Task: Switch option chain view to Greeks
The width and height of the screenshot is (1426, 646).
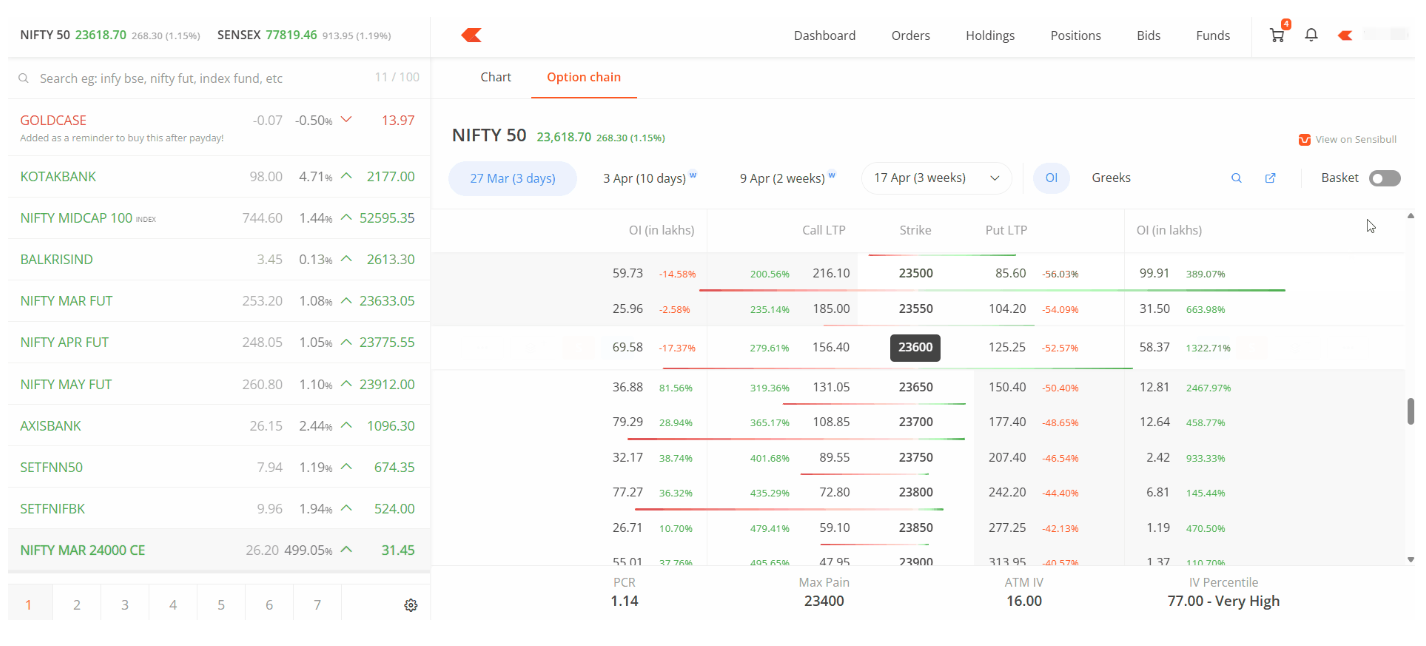Action: [x=1111, y=178]
